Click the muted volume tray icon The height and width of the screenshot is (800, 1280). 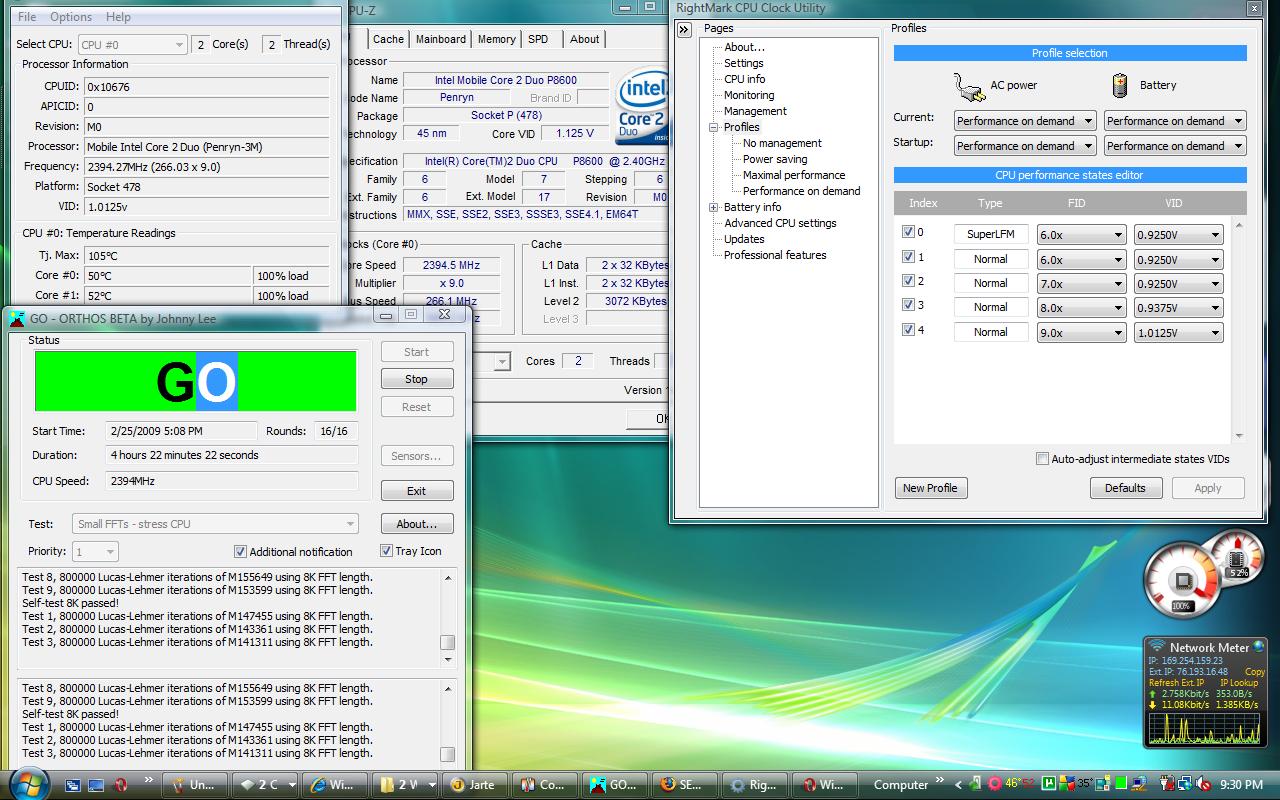1203,784
